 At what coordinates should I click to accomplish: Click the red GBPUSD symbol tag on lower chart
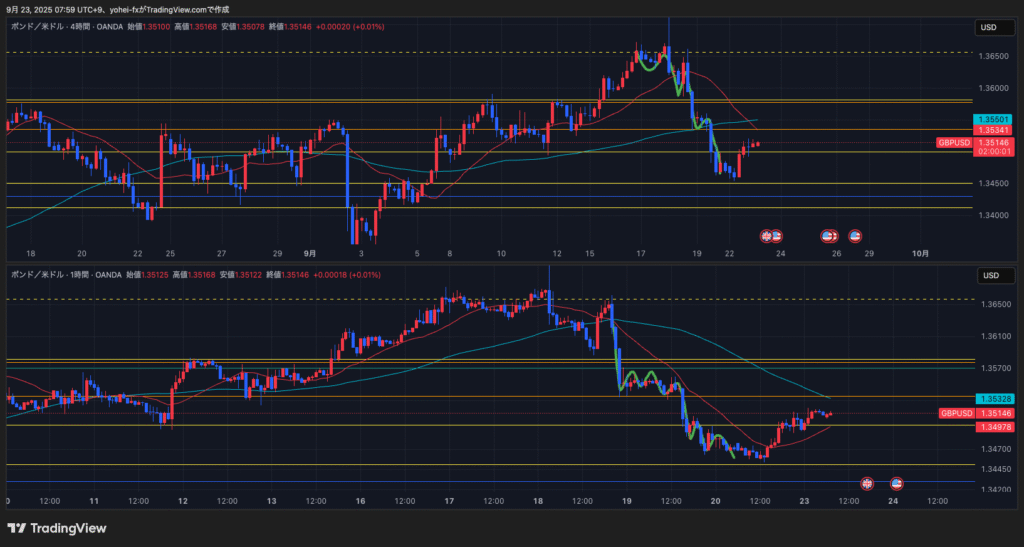tap(955, 413)
